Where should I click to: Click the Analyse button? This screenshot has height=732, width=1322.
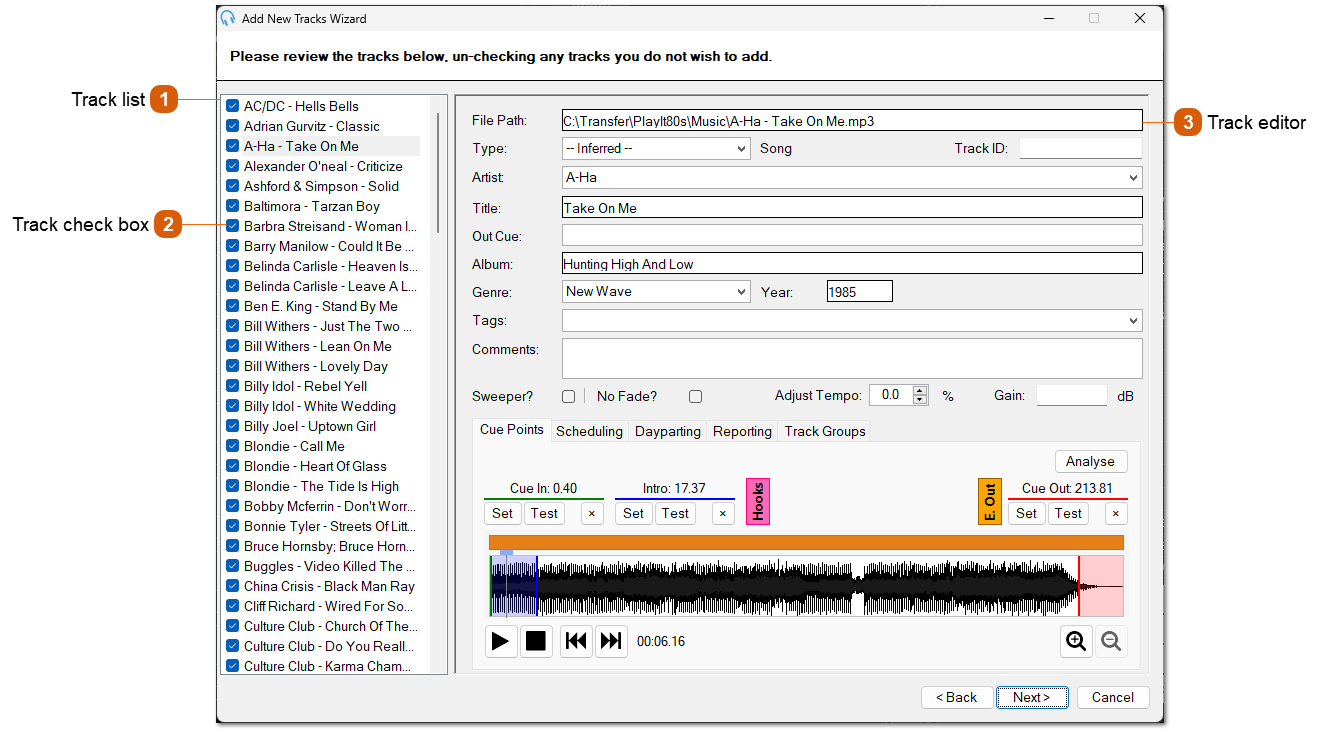coord(1090,461)
